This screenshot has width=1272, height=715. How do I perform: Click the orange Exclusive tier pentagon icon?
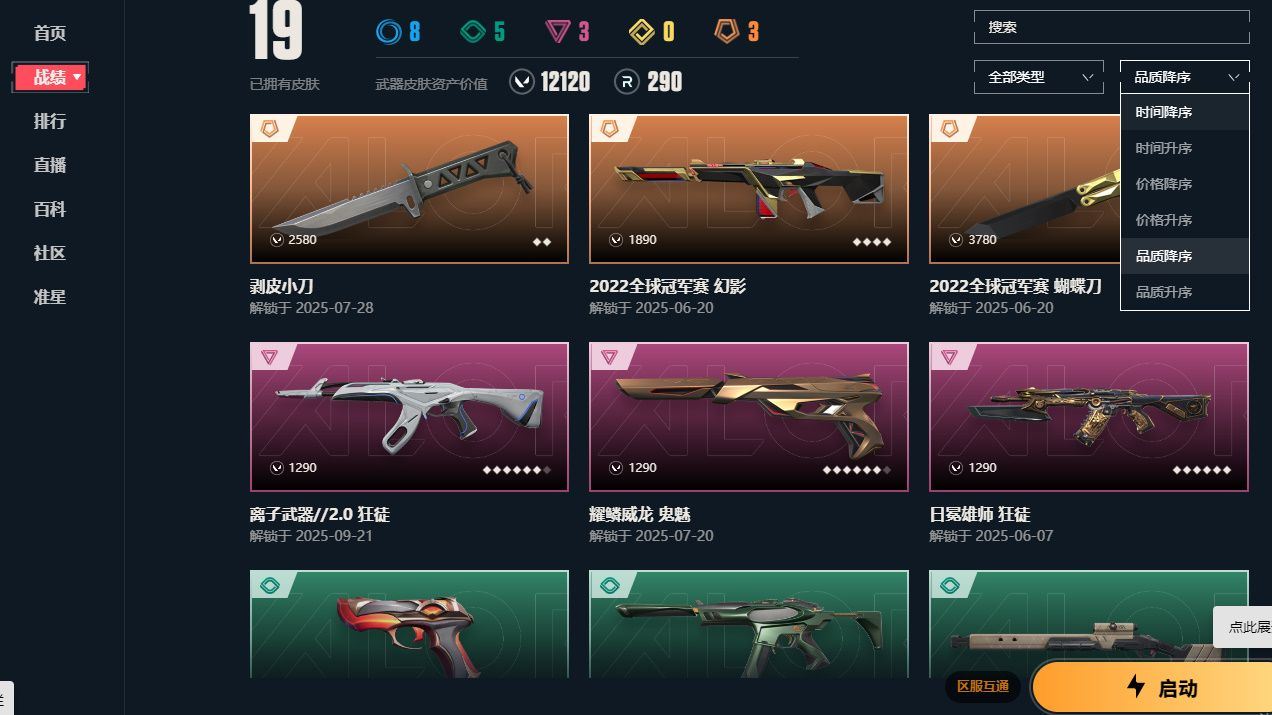(727, 32)
